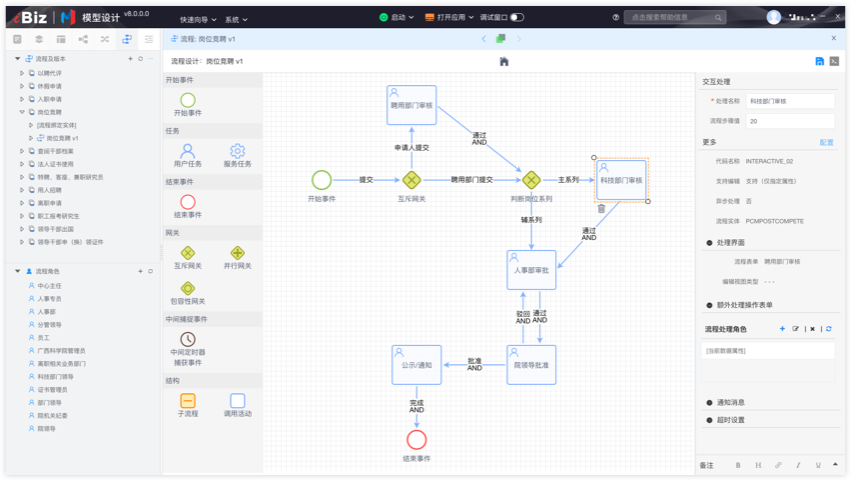The image size is (851, 481).
Task: Open the layers sidebar tab icon
Action: pyautogui.click(x=39, y=39)
